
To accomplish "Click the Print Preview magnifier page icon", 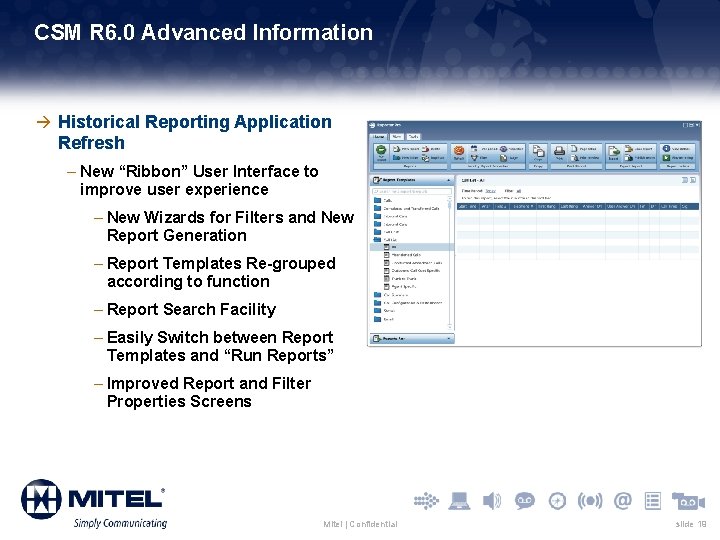I will pyautogui.click(x=574, y=158).
